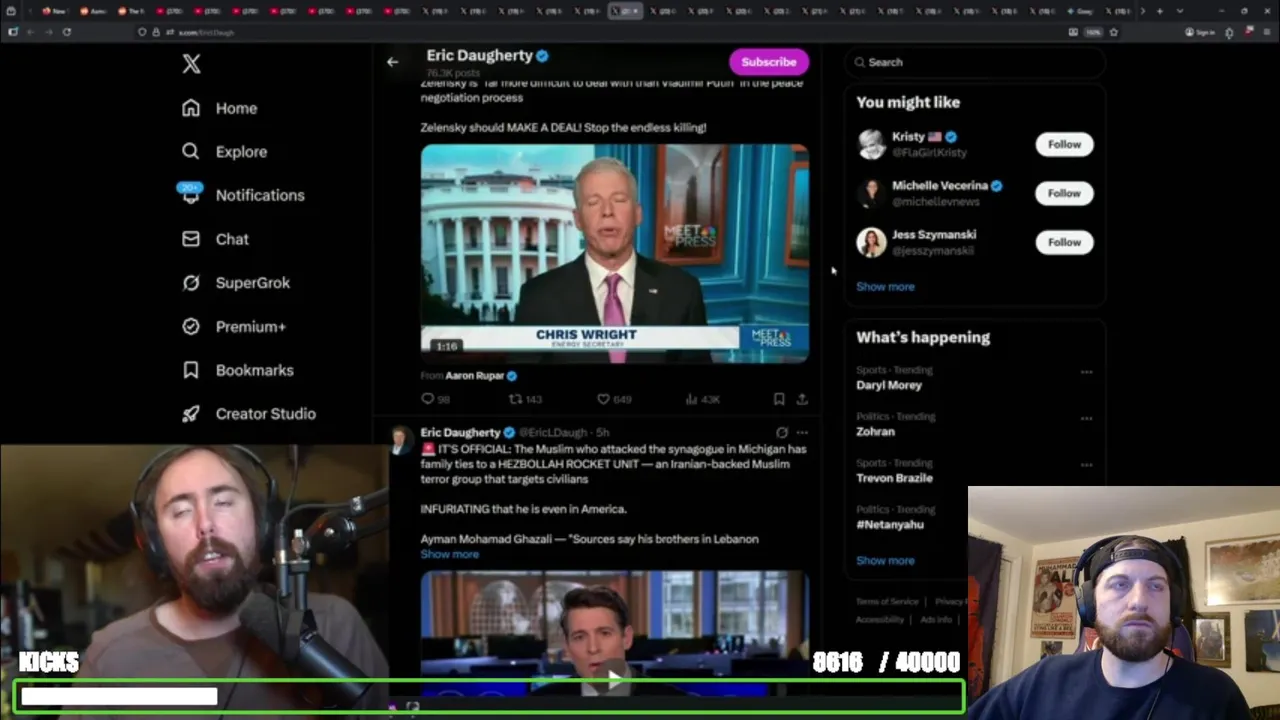Subscribe to Eric Daugherty
The width and height of the screenshot is (1280, 720).
pyautogui.click(x=769, y=62)
